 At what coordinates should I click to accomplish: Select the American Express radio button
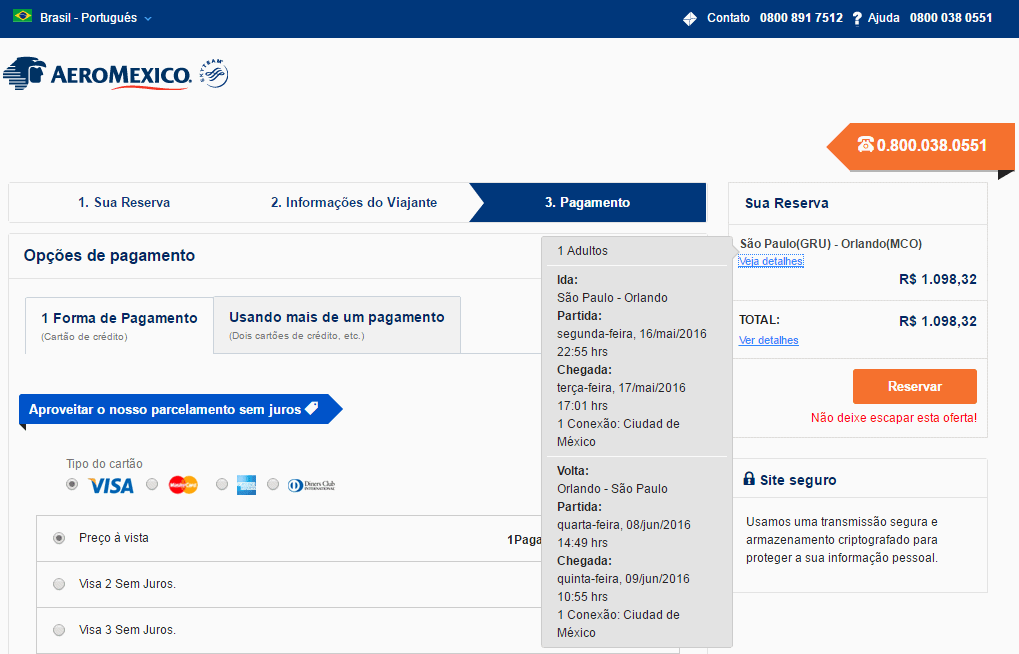222,484
